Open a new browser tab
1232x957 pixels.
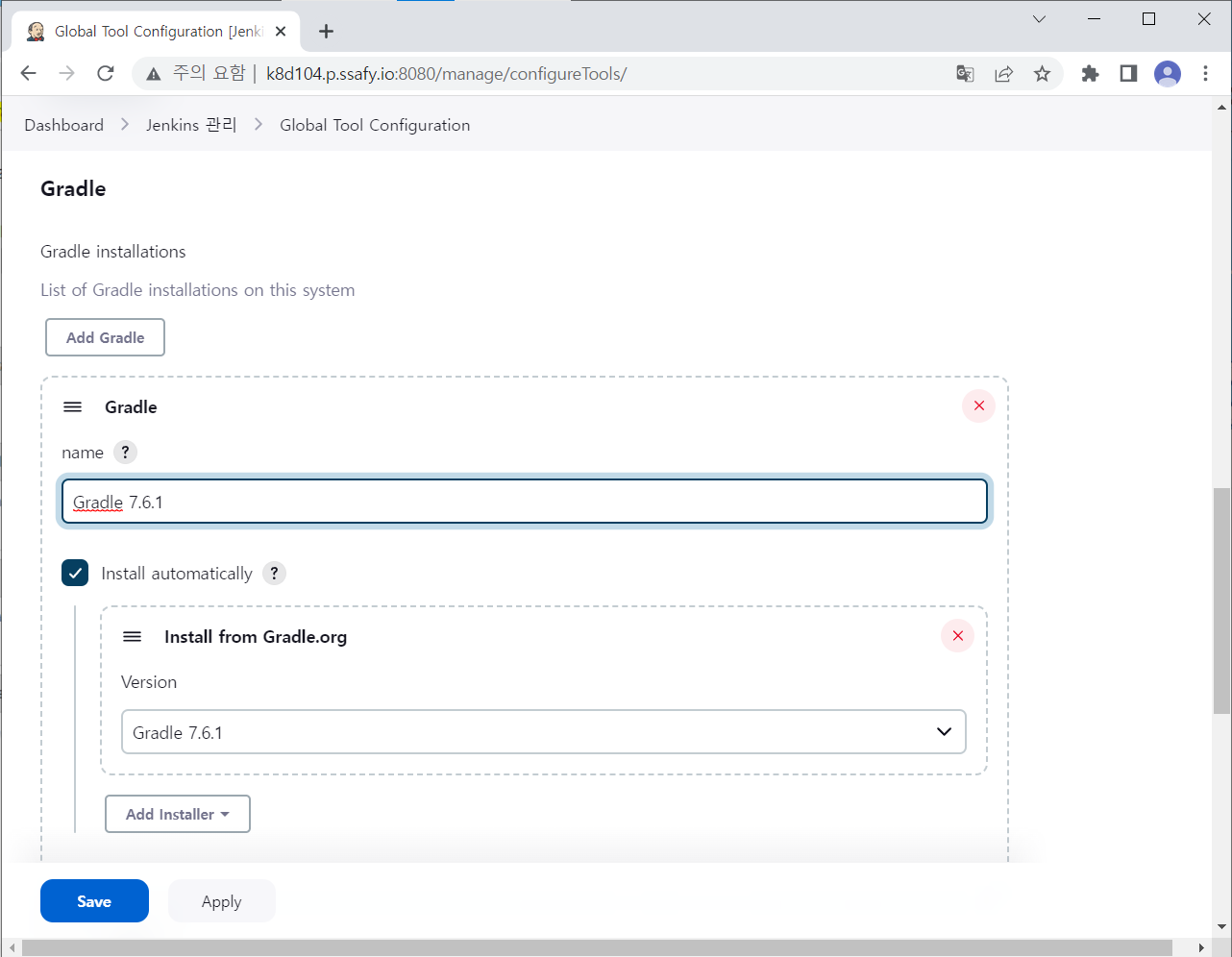pos(327,32)
